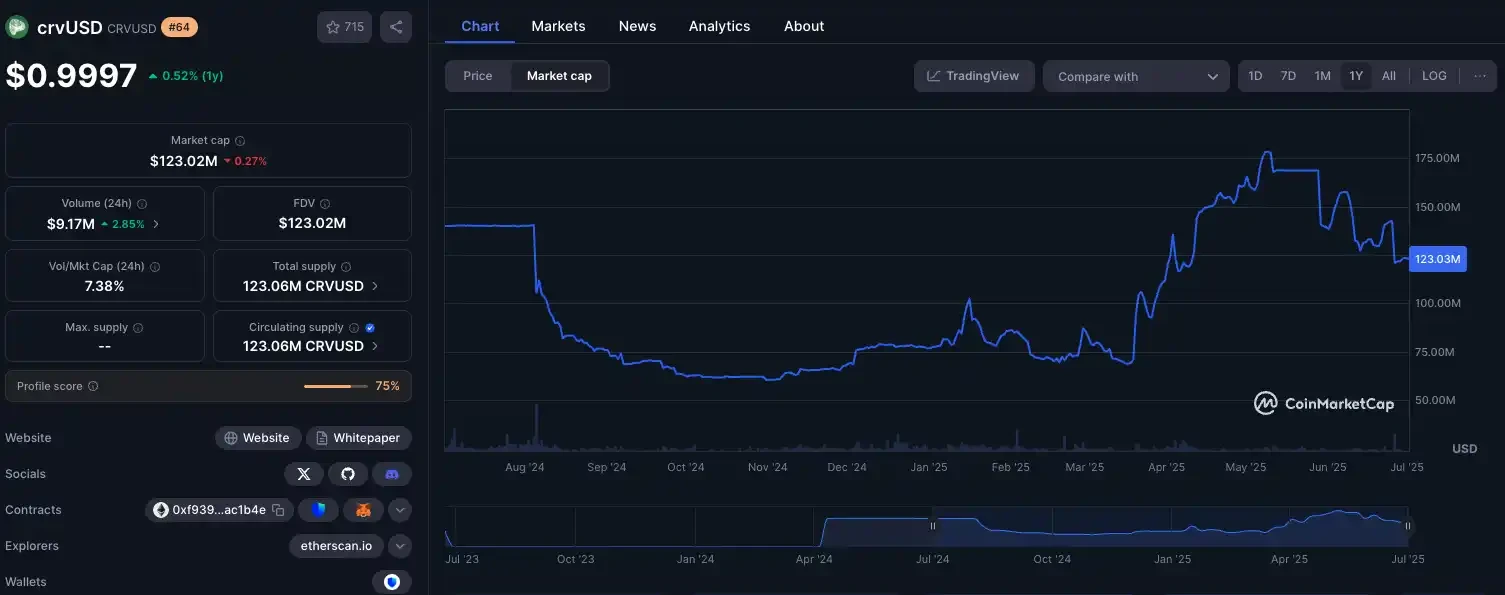Open the X (Twitter) social link
This screenshot has height=595, width=1505.
pos(303,474)
